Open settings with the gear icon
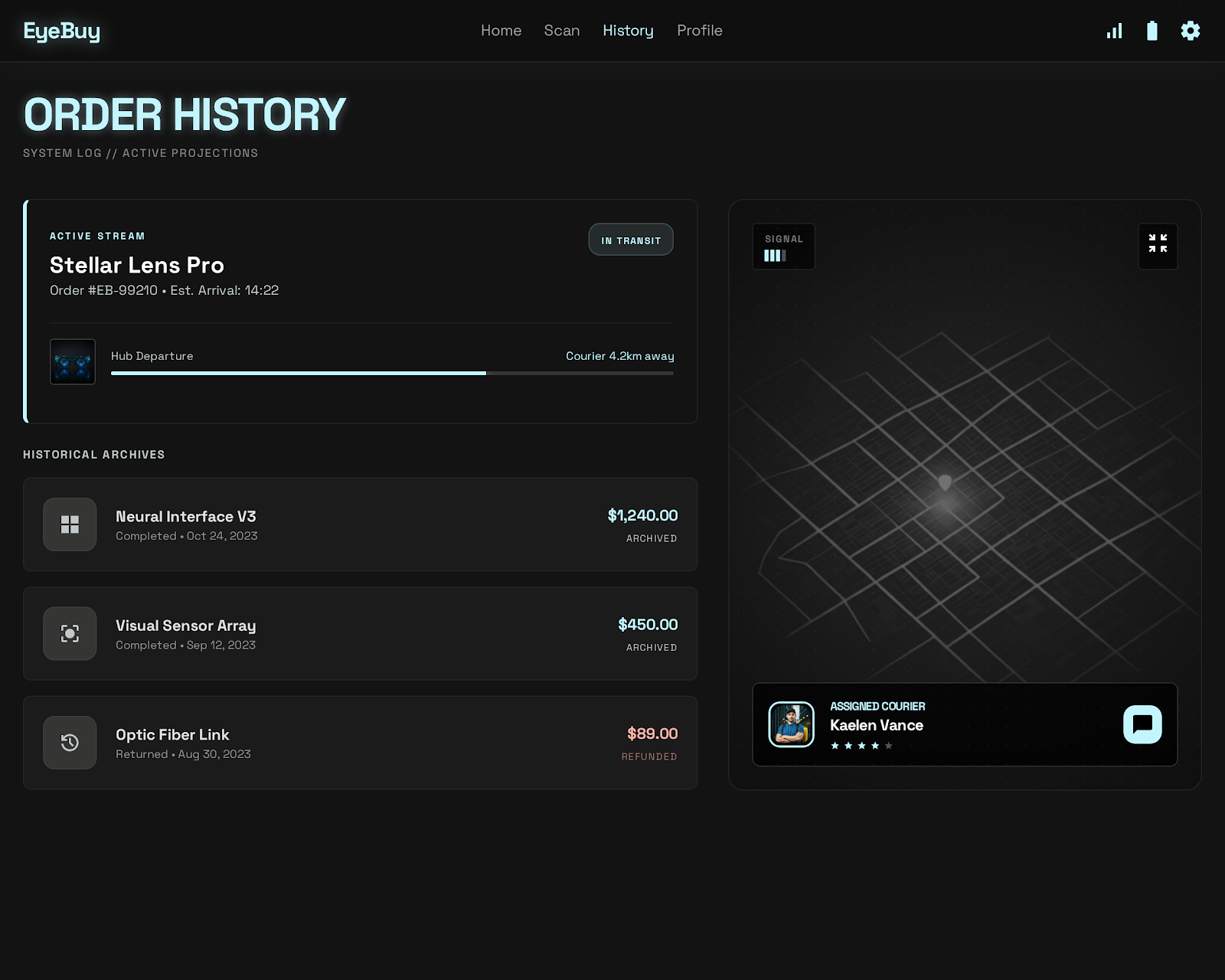The height and width of the screenshot is (980, 1225). (x=1190, y=31)
